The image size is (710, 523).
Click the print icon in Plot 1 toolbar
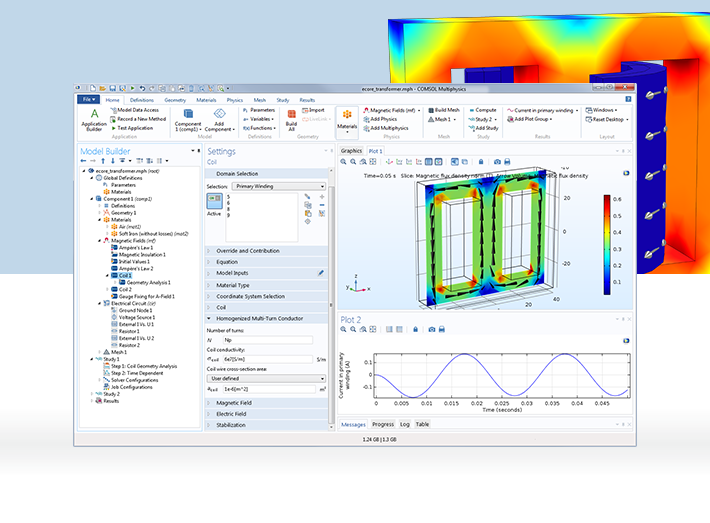(507, 162)
